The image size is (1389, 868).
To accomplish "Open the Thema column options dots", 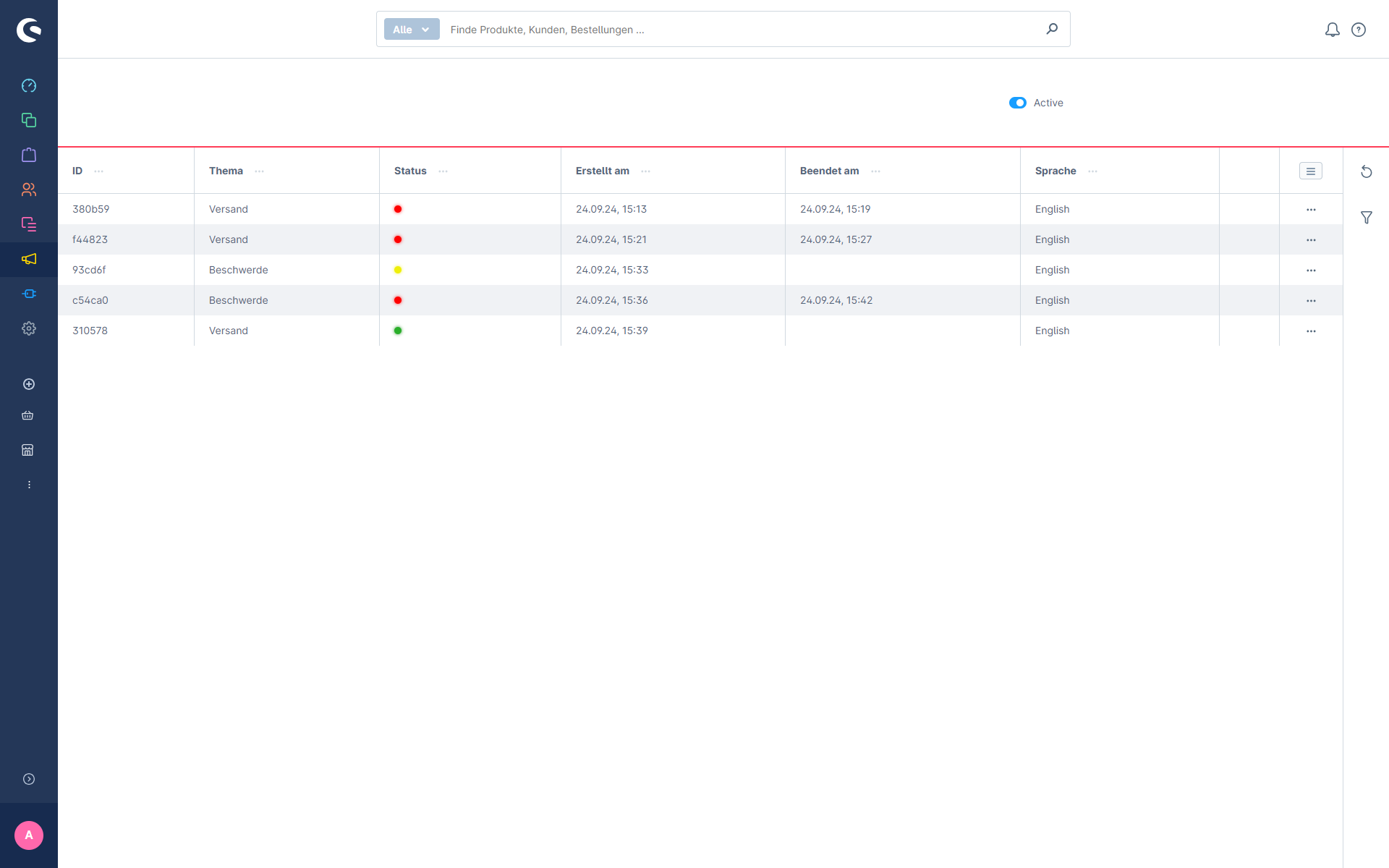I will 260,171.
